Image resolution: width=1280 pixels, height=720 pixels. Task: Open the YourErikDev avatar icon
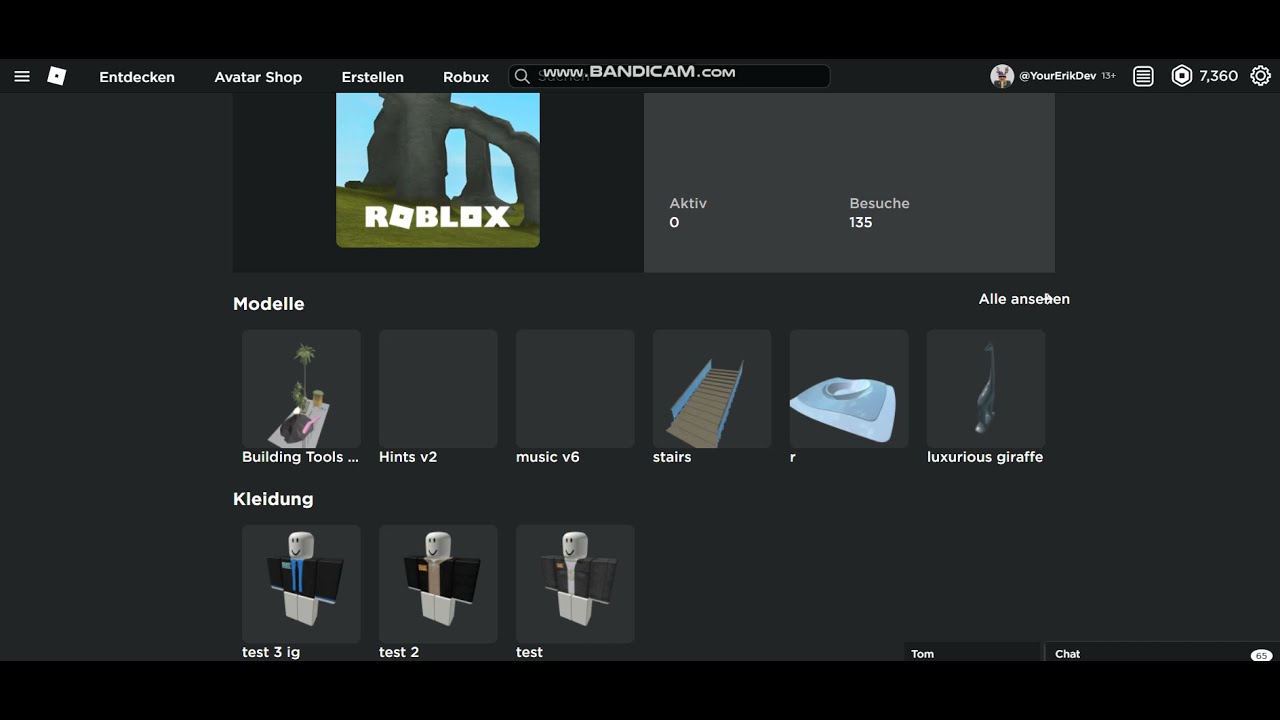(x=1002, y=76)
